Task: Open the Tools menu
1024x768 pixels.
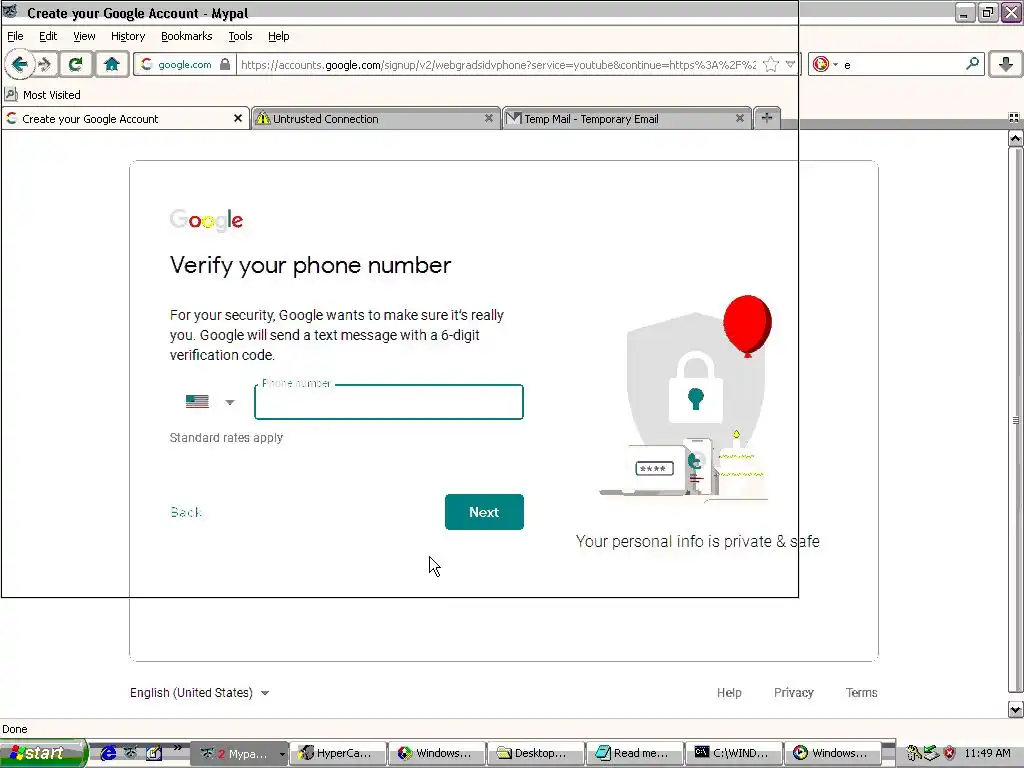Action: pos(240,36)
